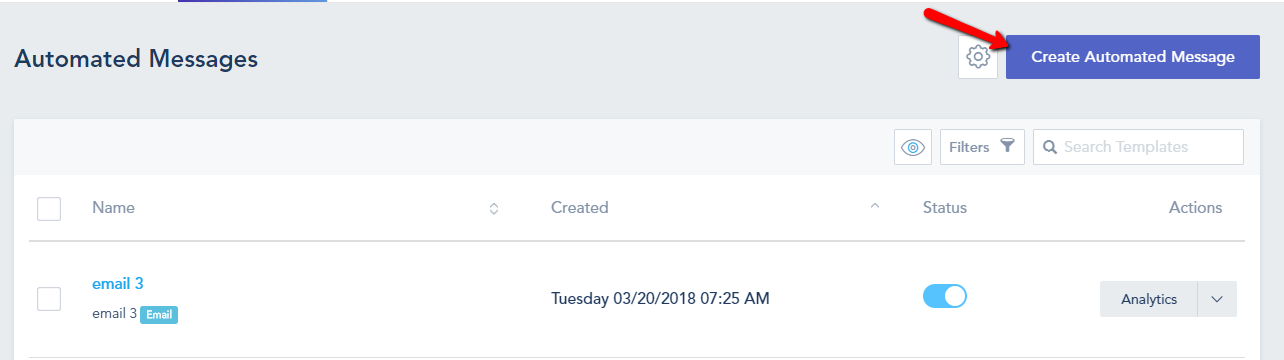The width and height of the screenshot is (1284, 360).
Task: Sort by the Created column header
Action: [x=579, y=208]
